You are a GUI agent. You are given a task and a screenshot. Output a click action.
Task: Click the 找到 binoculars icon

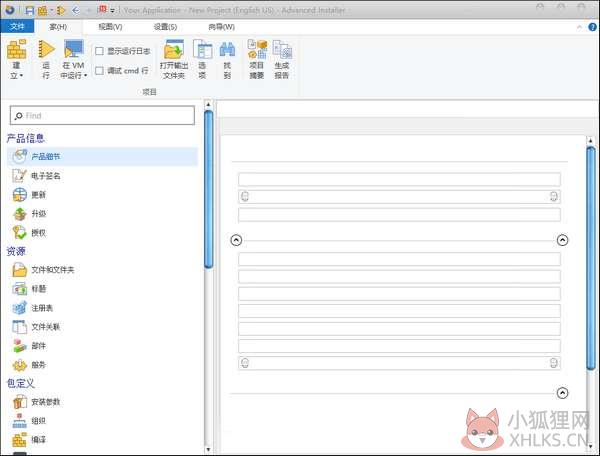click(227, 49)
